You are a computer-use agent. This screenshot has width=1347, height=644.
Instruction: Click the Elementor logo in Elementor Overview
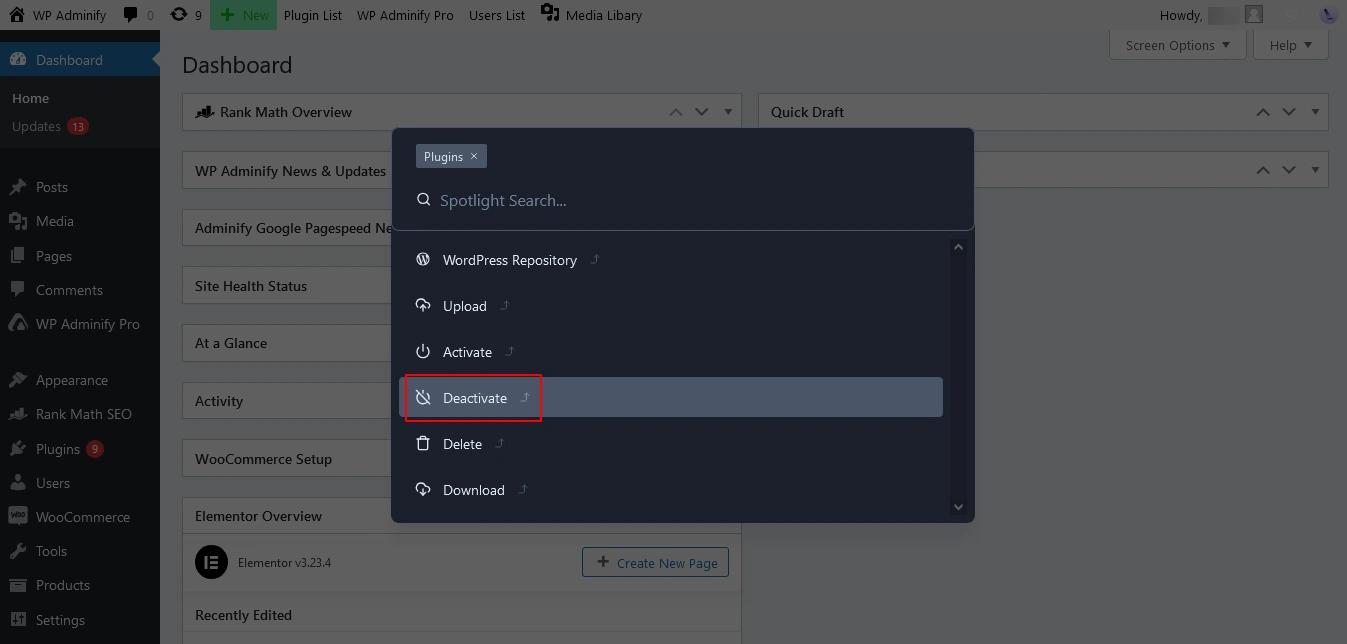(x=211, y=562)
